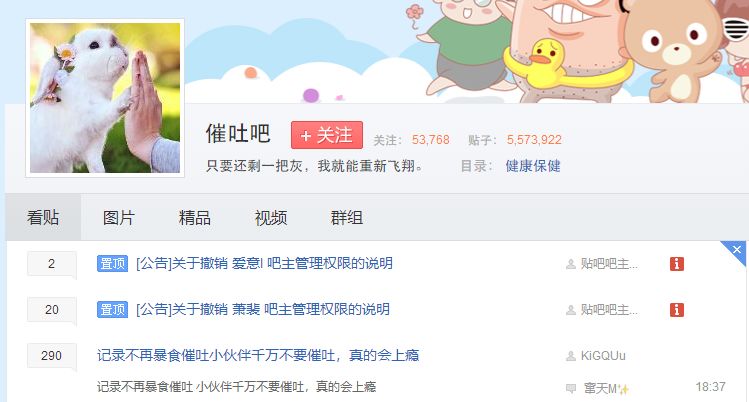Open the 精品 tab

tap(195, 218)
